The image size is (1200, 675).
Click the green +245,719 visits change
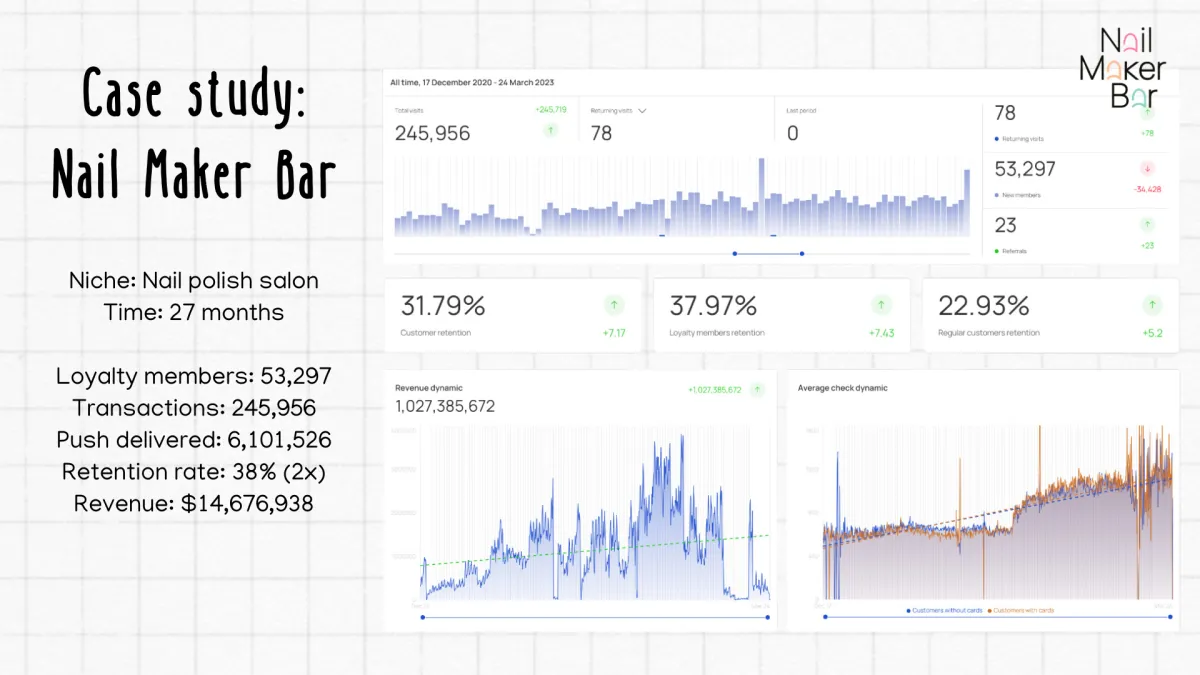[x=551, y=110]
